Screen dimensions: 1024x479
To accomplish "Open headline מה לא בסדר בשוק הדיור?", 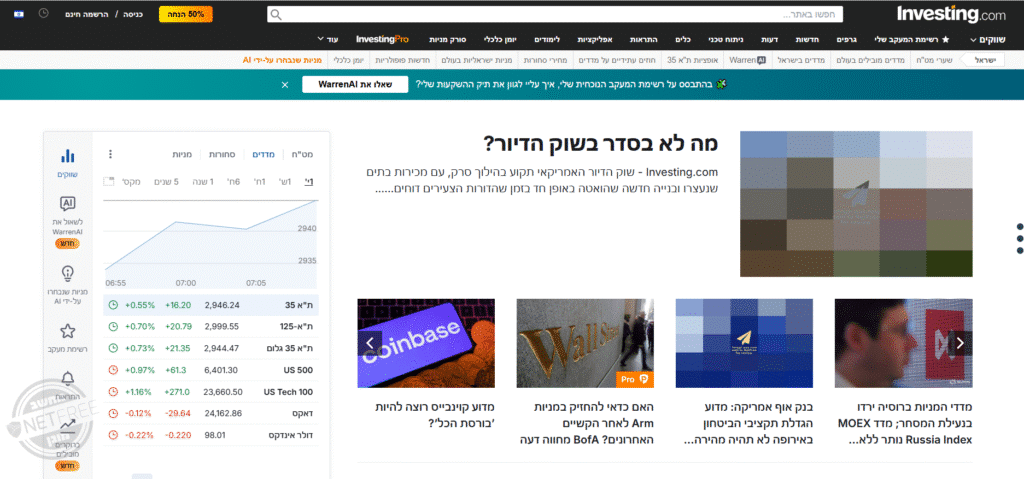I will tap(601, 144).
